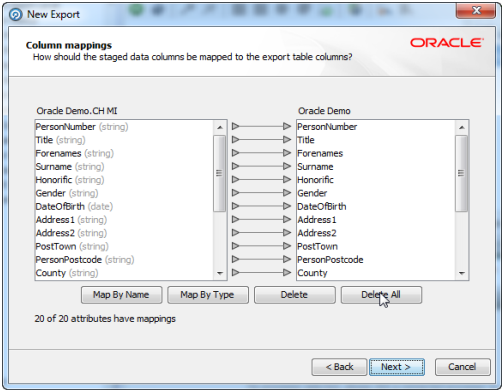Cancel the New Export wizard

click(462, 367)
